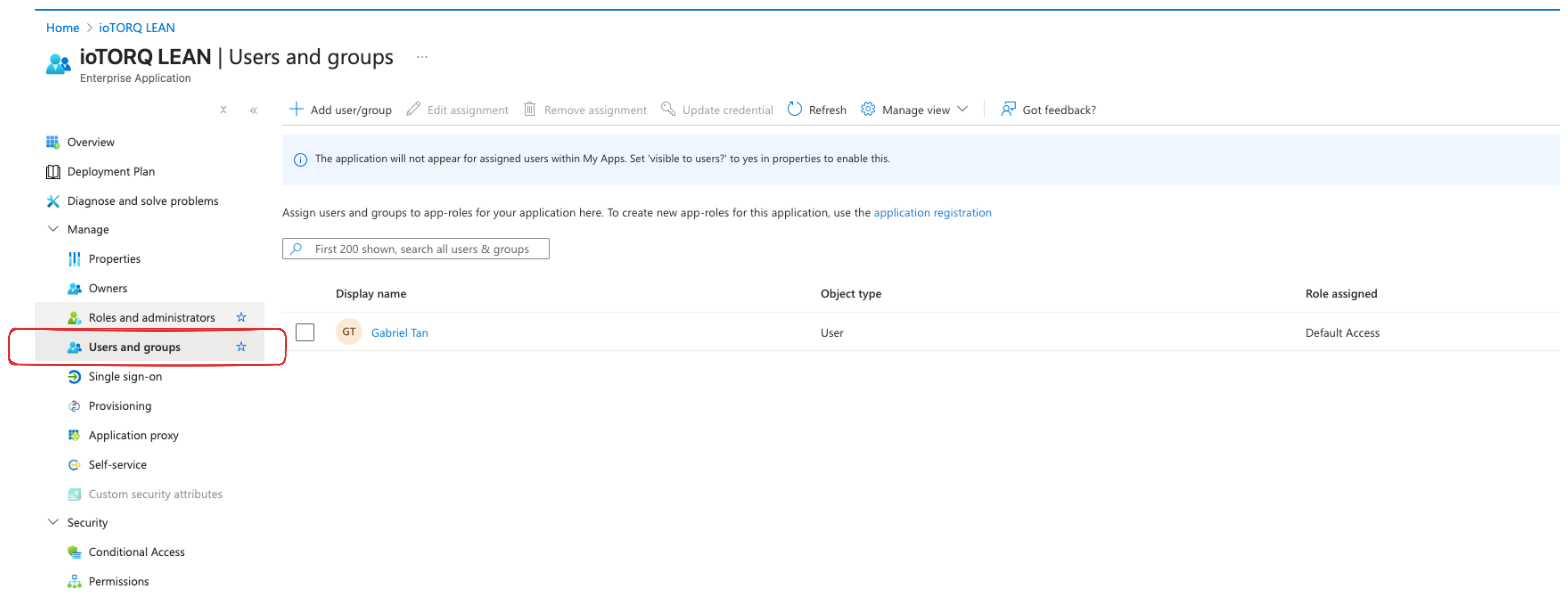Click Diagnose and solve problems wrench icon
This screenshot has width=1568, height=597.
coord(53,201)
